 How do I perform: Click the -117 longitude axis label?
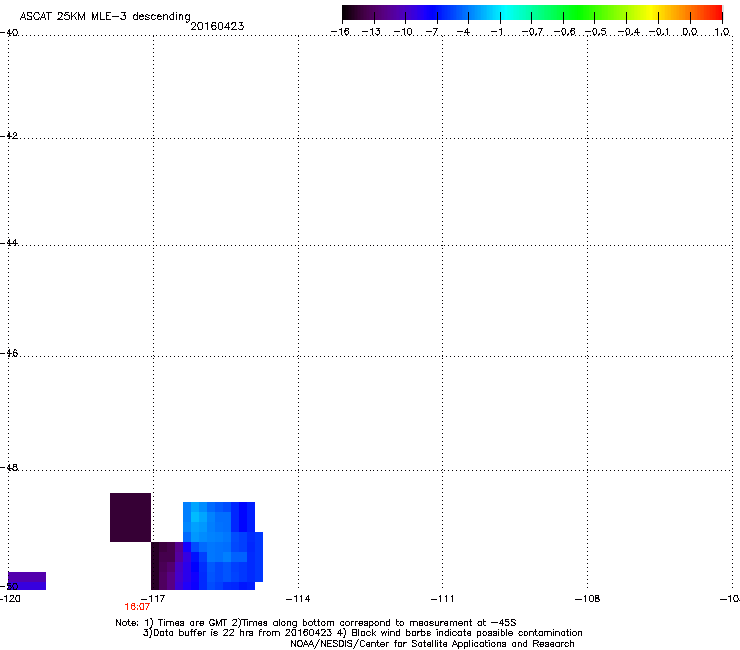pyautogui.click(x=153, y=599)
